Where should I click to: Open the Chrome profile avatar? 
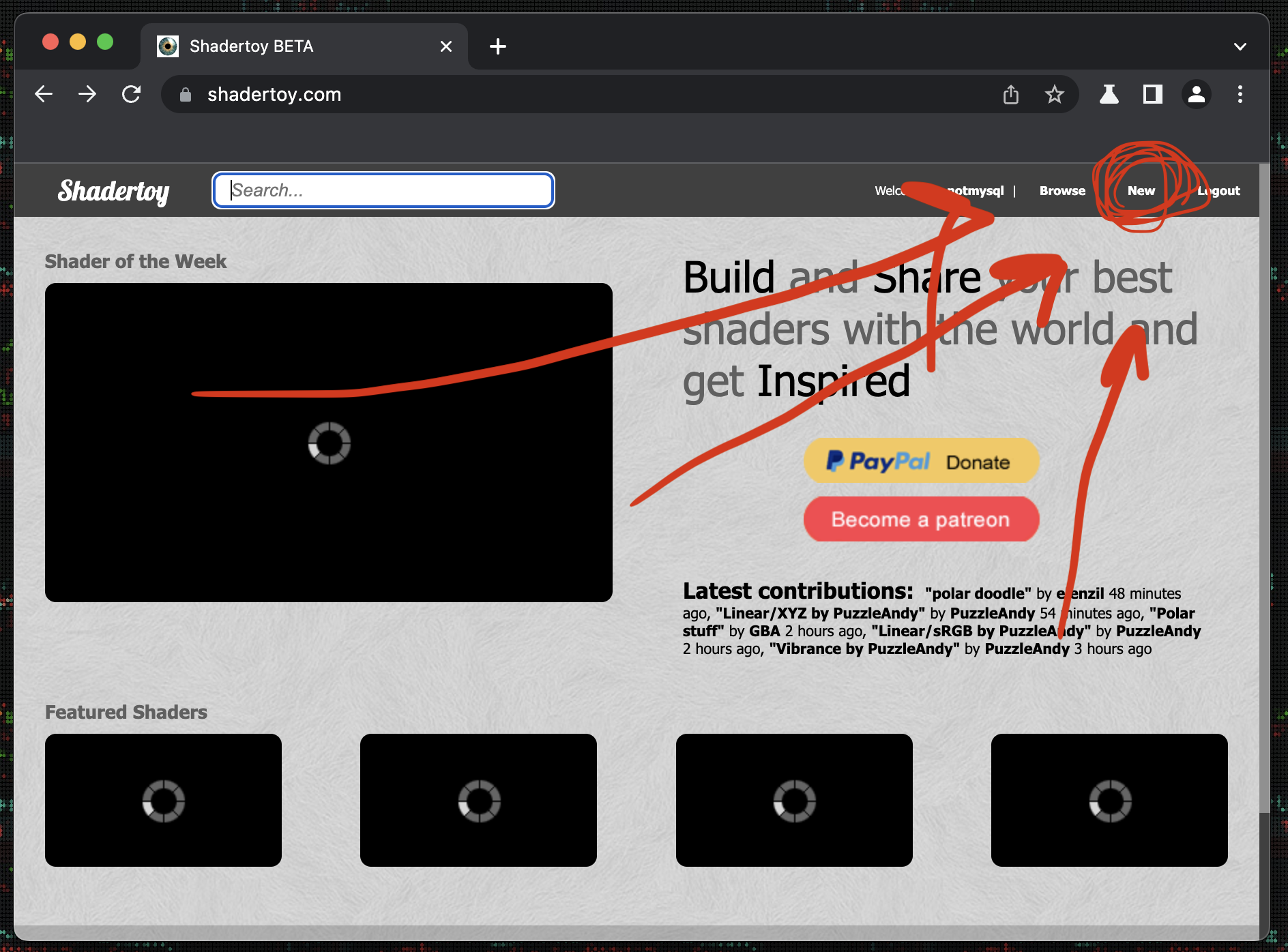tap(1197, 94)
